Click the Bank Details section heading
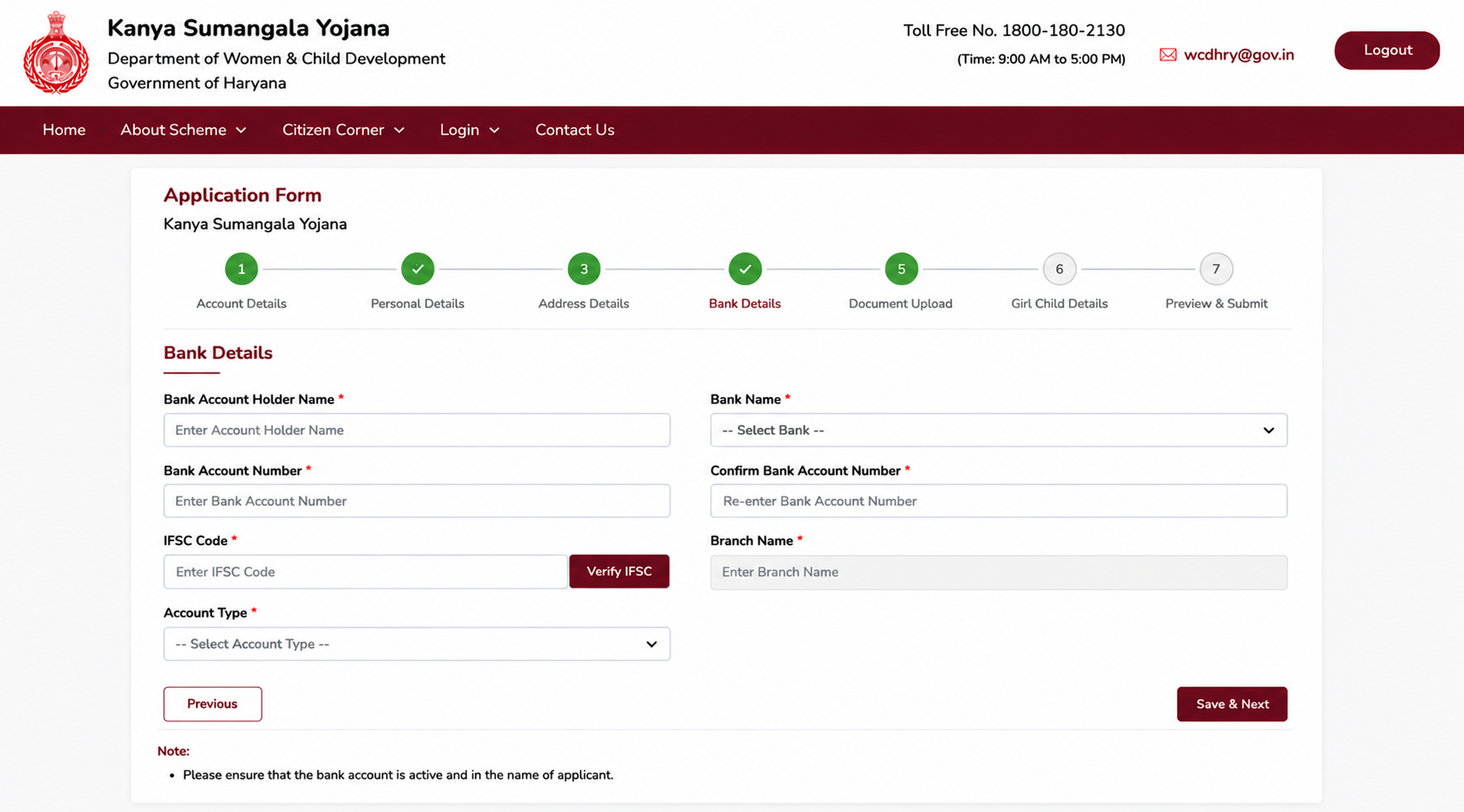This screenshot has width=1464, height=812. click(x=218, y=353)
